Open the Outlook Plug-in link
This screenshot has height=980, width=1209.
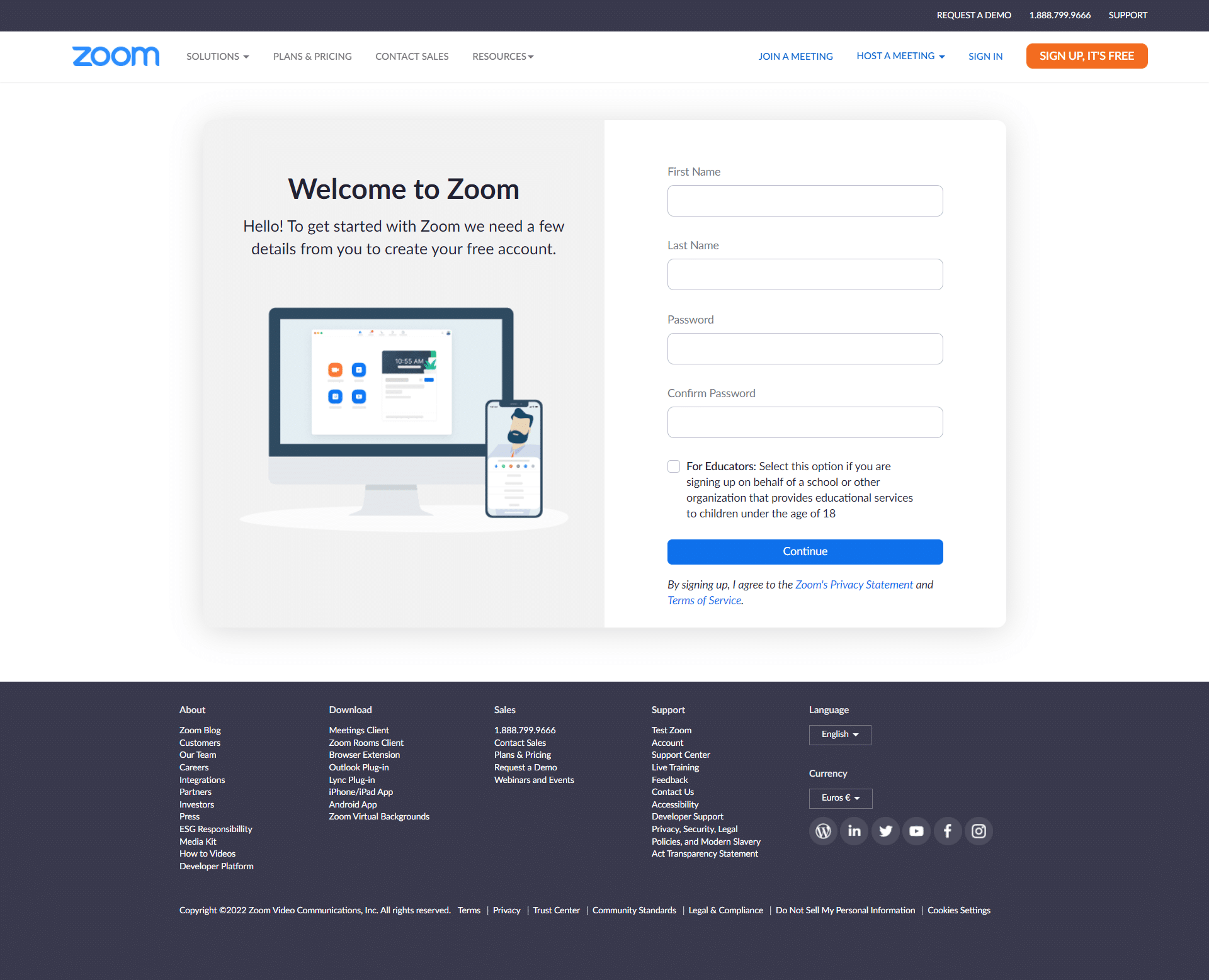(359, 767)
